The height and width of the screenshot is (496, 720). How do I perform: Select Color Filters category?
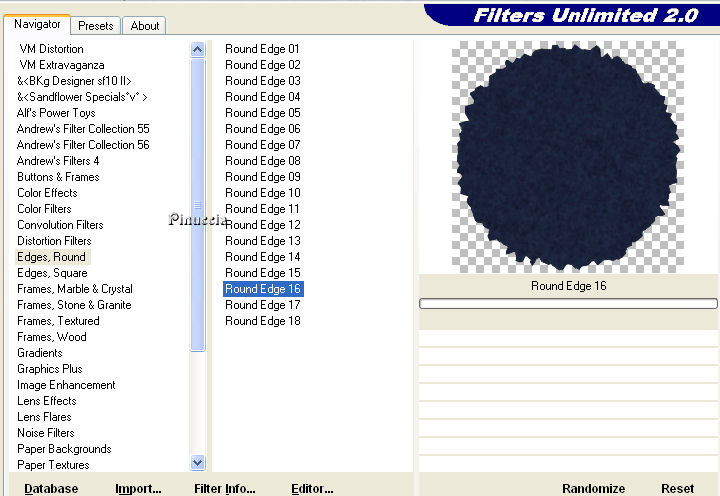click(44, 209)
